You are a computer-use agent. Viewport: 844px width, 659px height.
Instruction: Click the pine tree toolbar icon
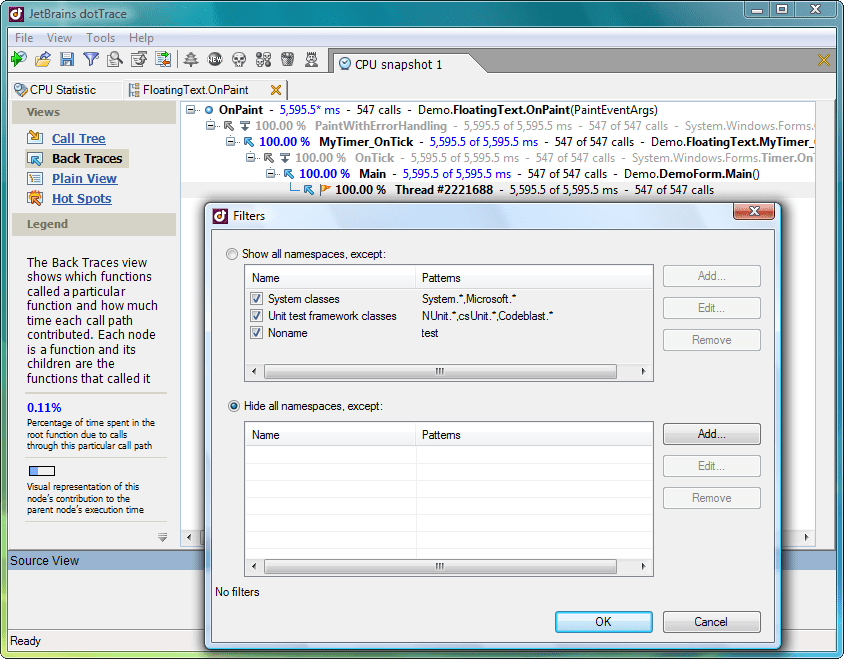coord(191,60)
